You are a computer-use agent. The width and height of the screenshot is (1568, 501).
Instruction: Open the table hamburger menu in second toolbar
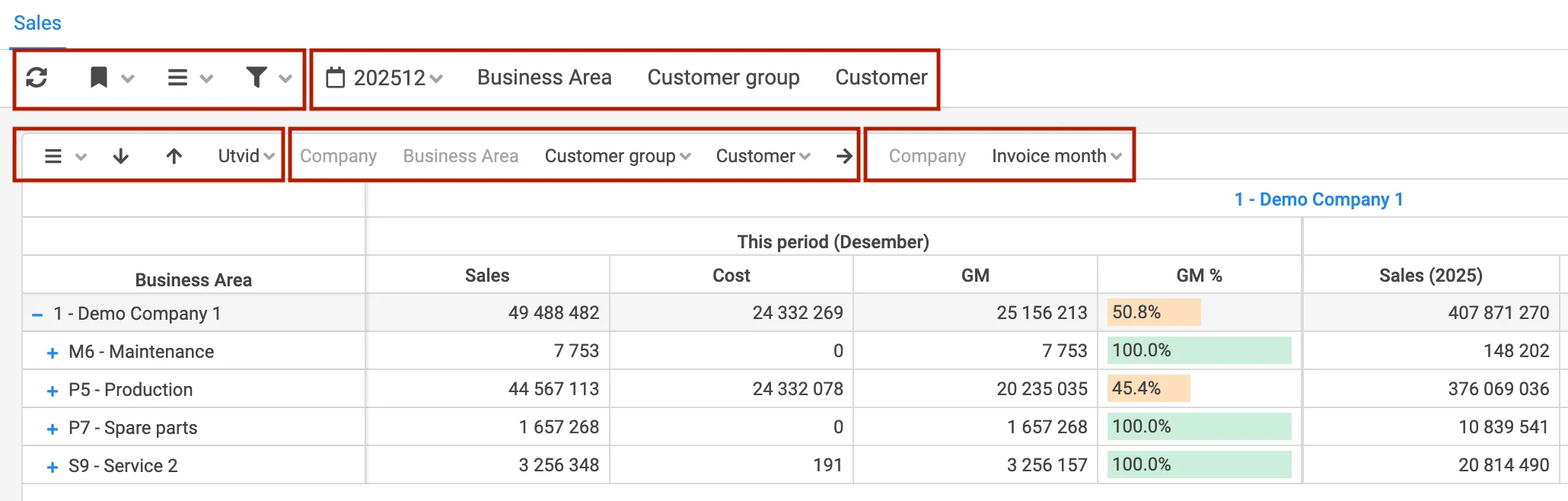pyautogui.click(x=64, y=156)
